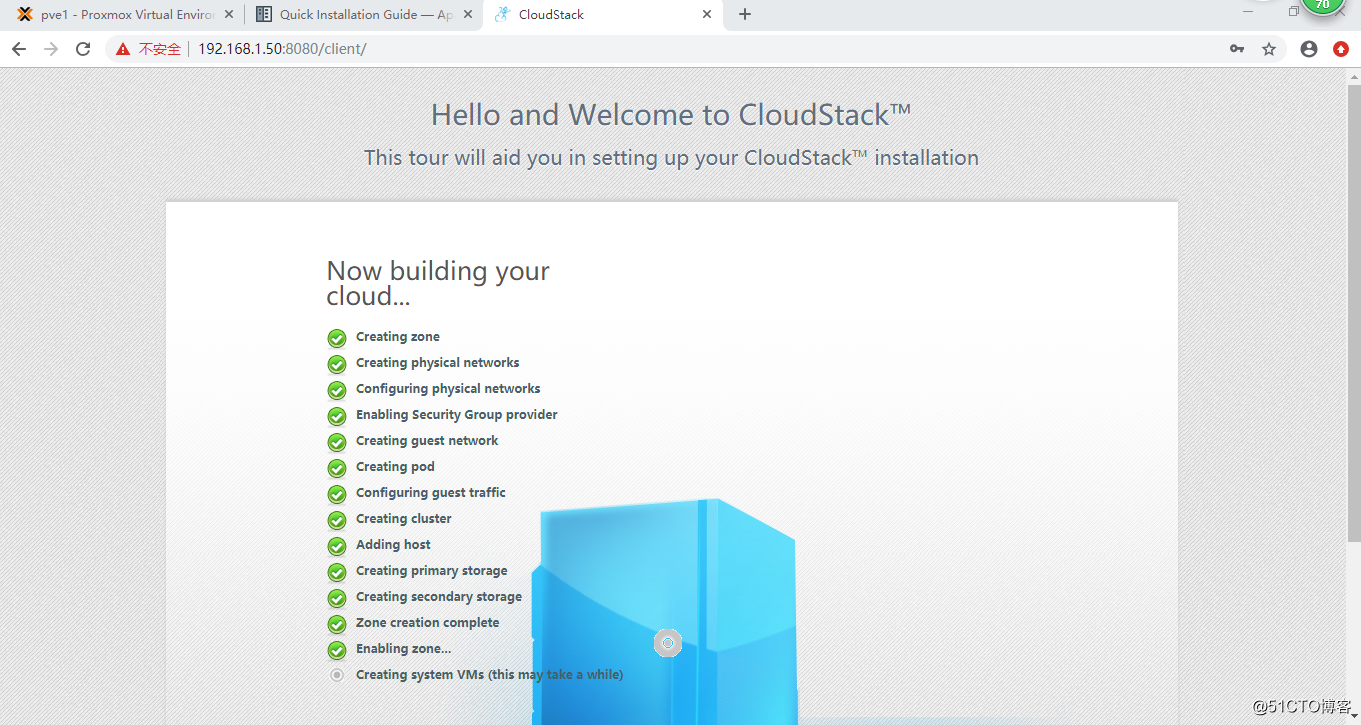This screenshot has width=1361, height=725.
Task: Click green check beside Configuring physical networks
Action: click(x=337, y=390)
